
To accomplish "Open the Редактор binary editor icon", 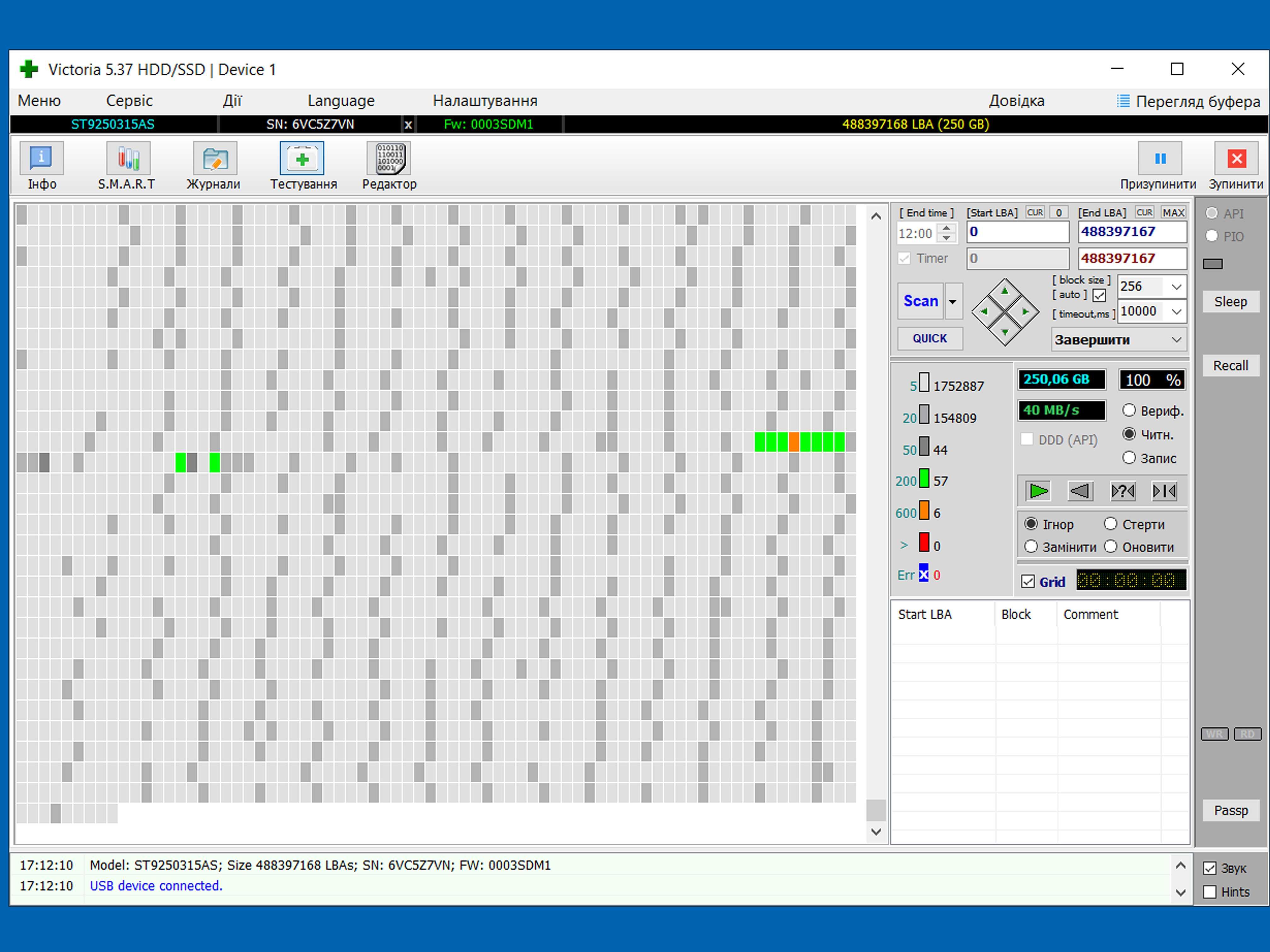I will (389, 158).
